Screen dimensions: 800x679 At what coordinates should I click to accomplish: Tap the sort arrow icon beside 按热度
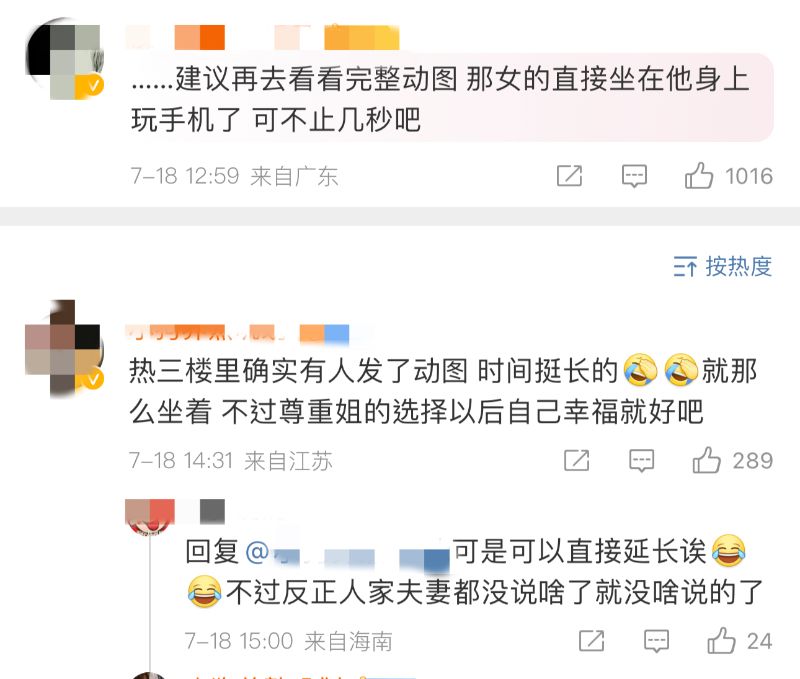coord(685,266)
